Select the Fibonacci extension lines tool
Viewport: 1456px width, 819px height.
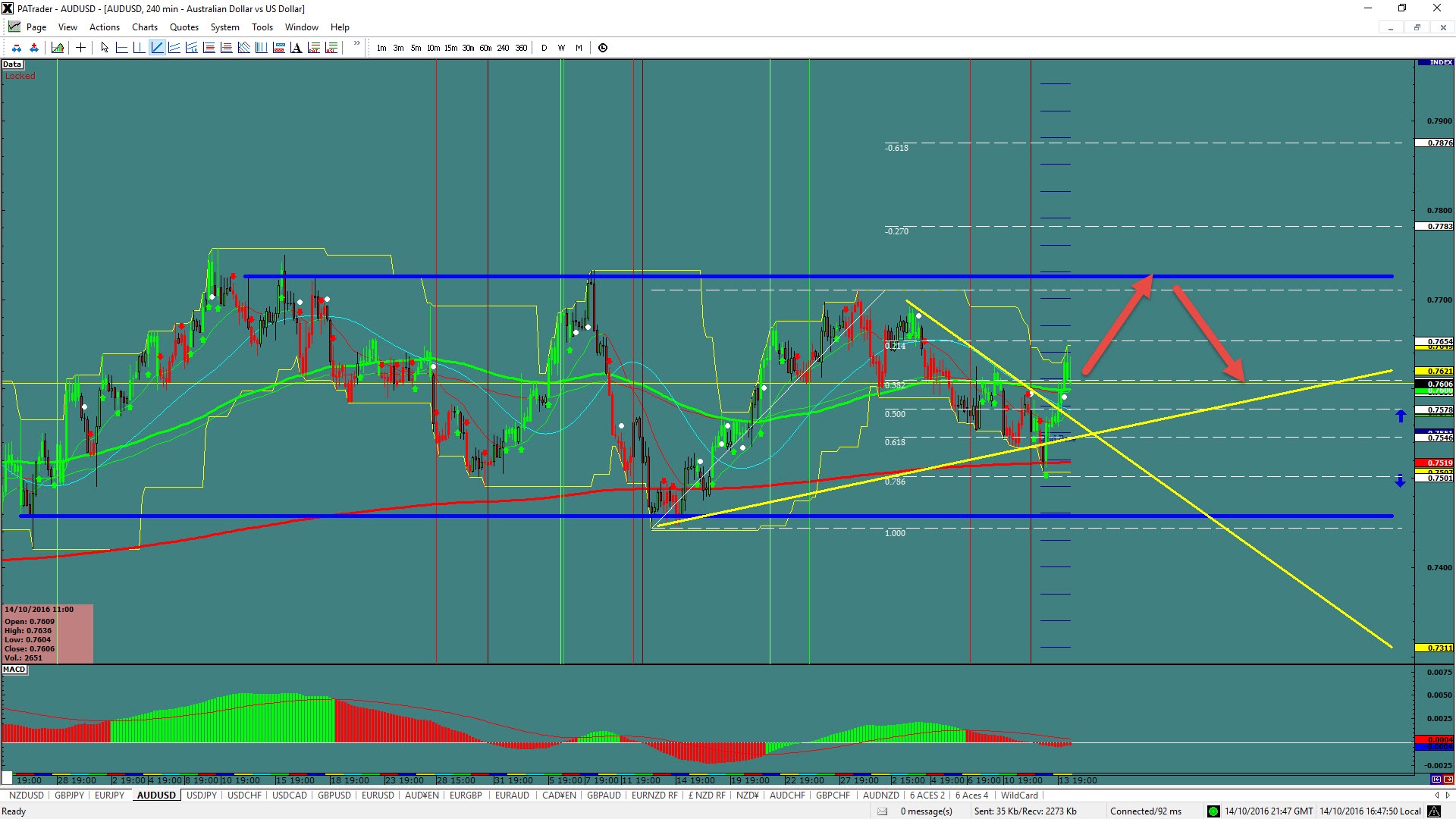[x=226, y=48]
